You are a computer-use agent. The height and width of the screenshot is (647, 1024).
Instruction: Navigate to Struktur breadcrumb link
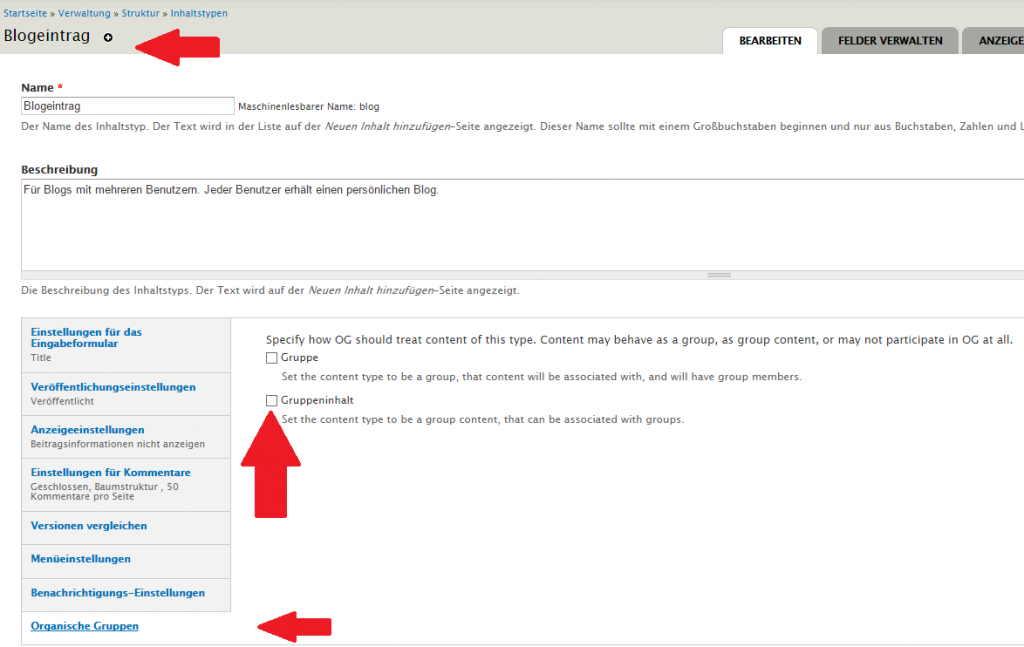pos(140,14)
